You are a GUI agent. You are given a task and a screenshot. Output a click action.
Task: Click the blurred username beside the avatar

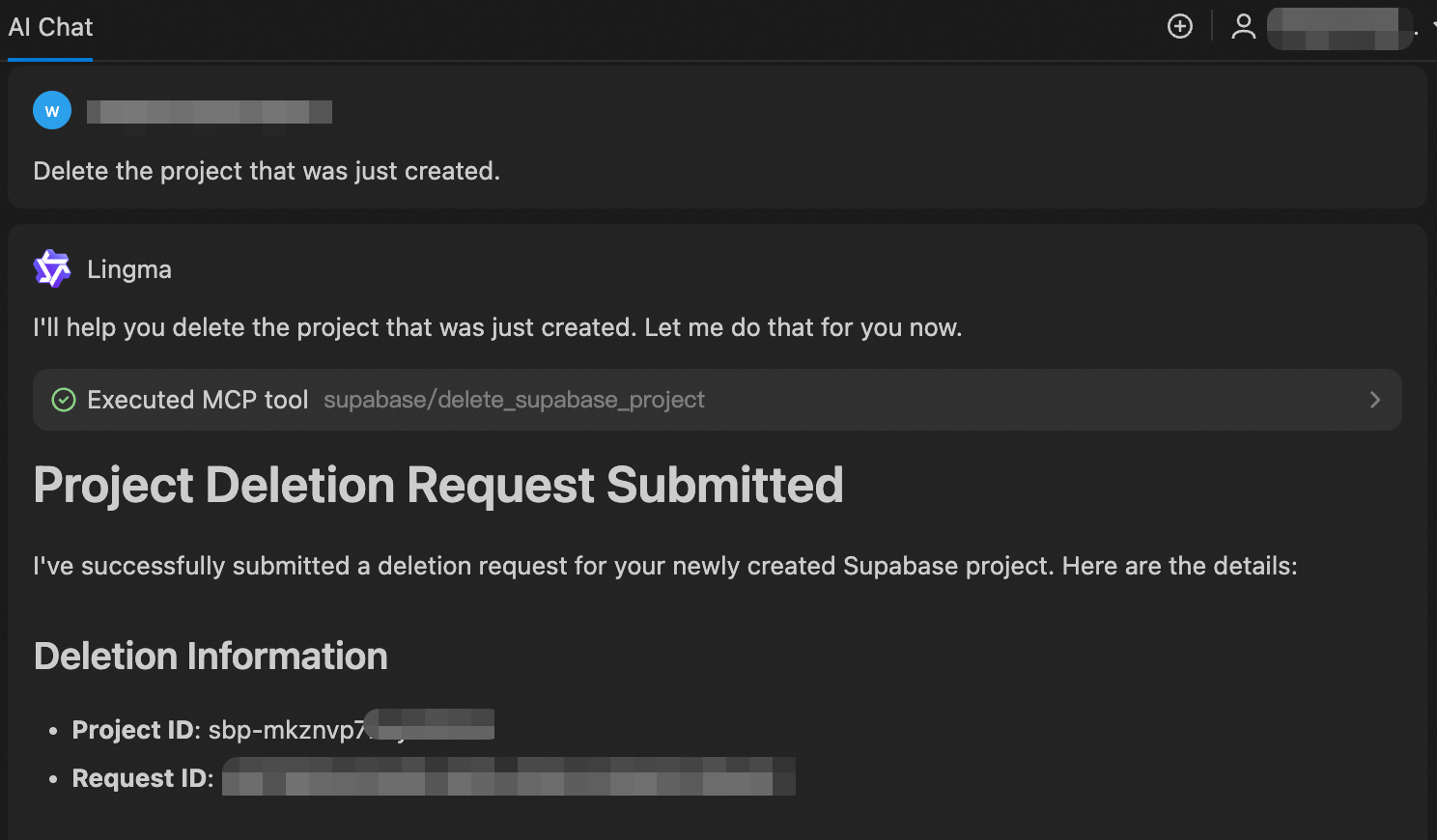point(210,112)
